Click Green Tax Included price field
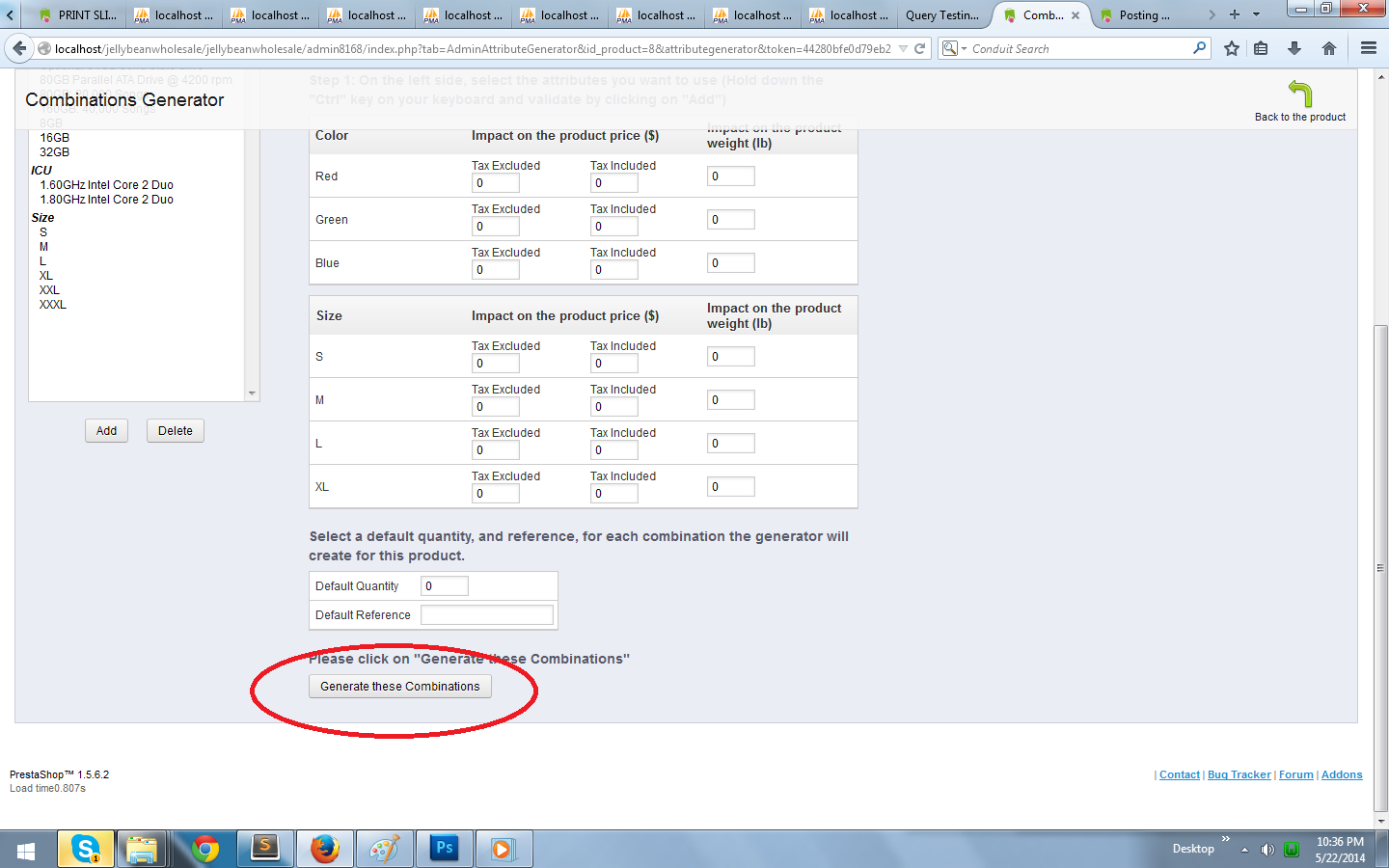 click(x=614, y=227)
